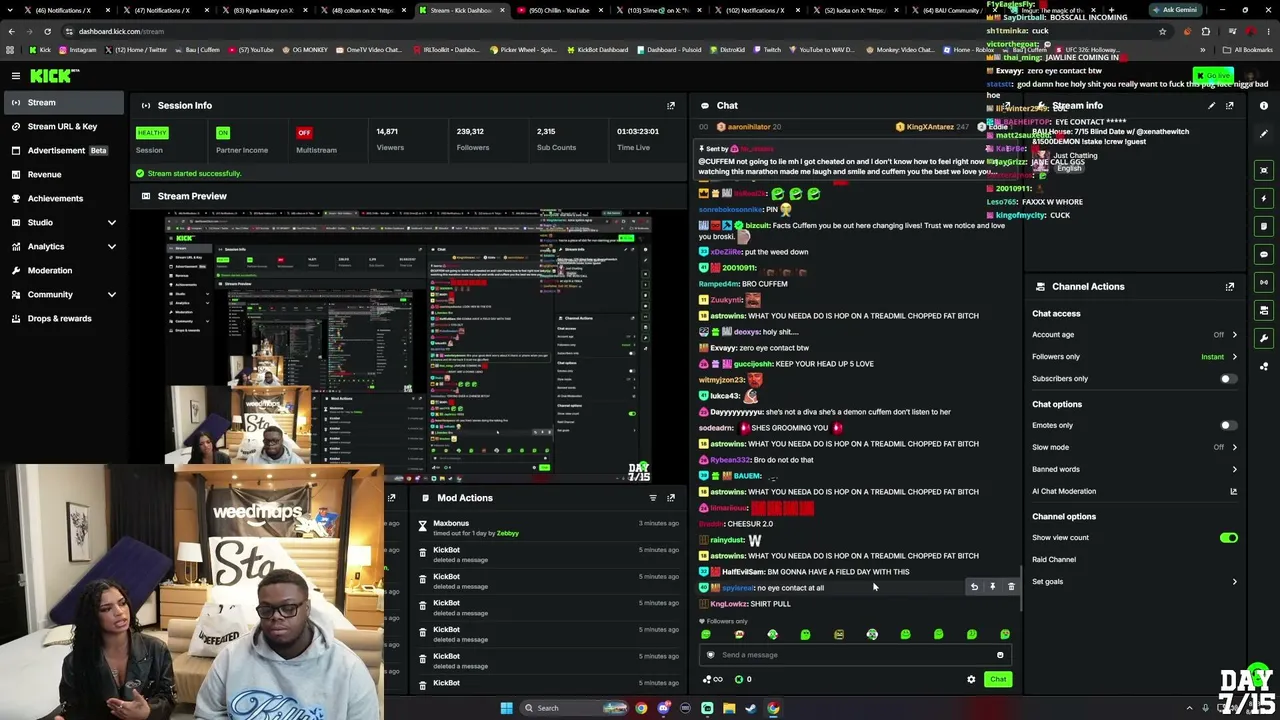Pop out the Session Info panel

pos(671,105)
